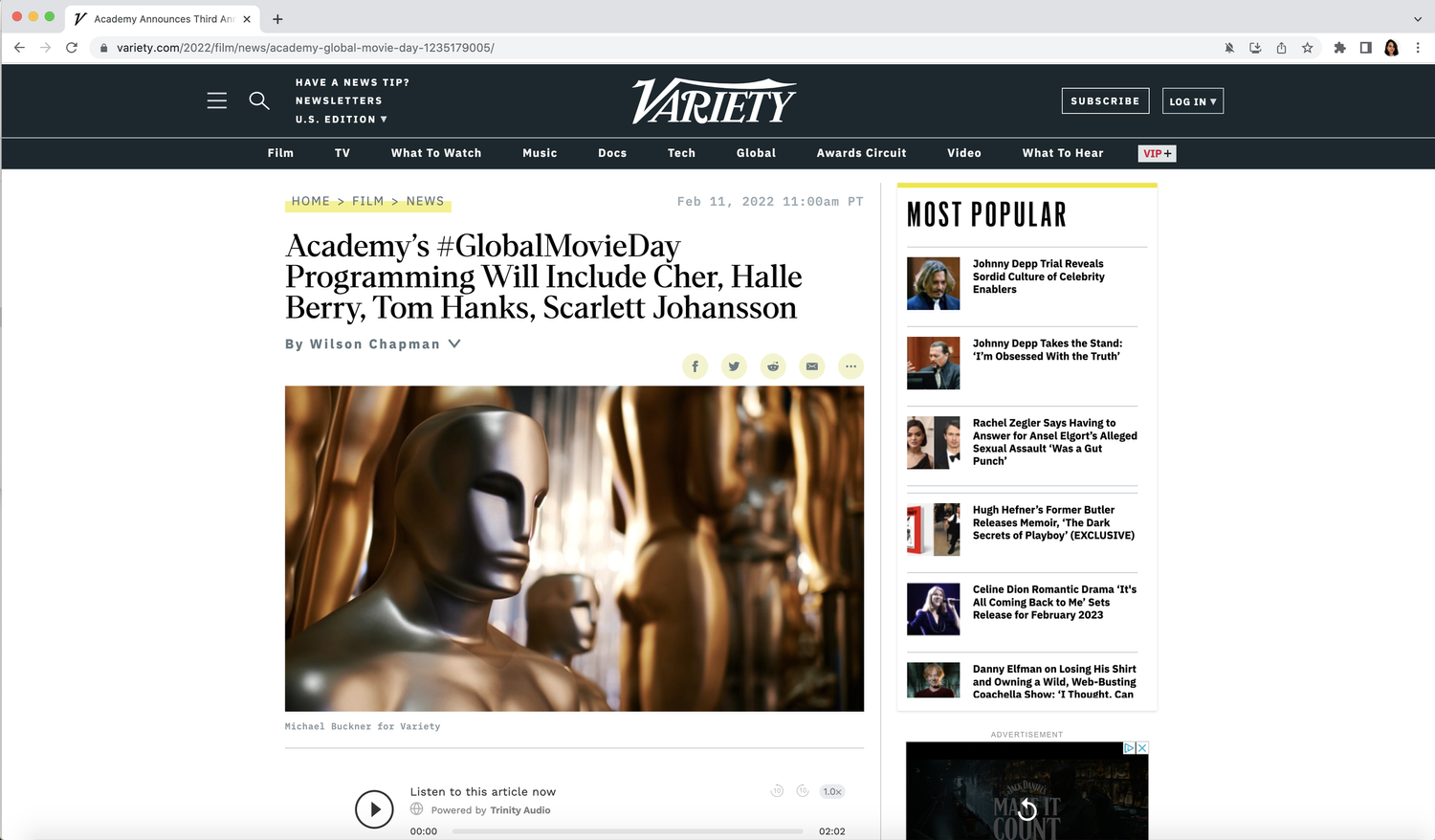Go back in browser history
Image resolution: width=1435 pixels, height=840 pixels.
coord(19,47)
